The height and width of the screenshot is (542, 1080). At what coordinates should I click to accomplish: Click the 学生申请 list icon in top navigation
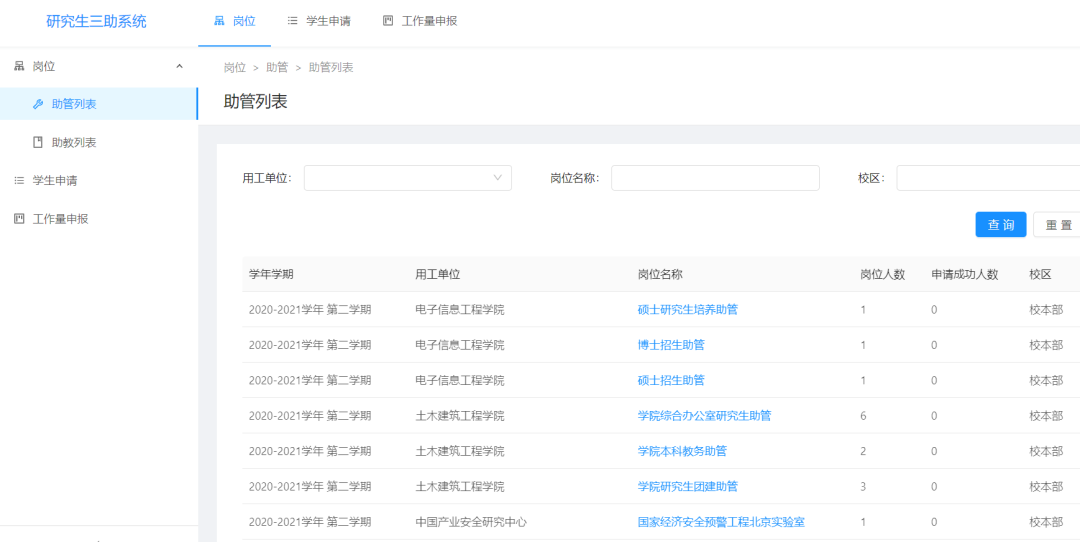[293, 21]
